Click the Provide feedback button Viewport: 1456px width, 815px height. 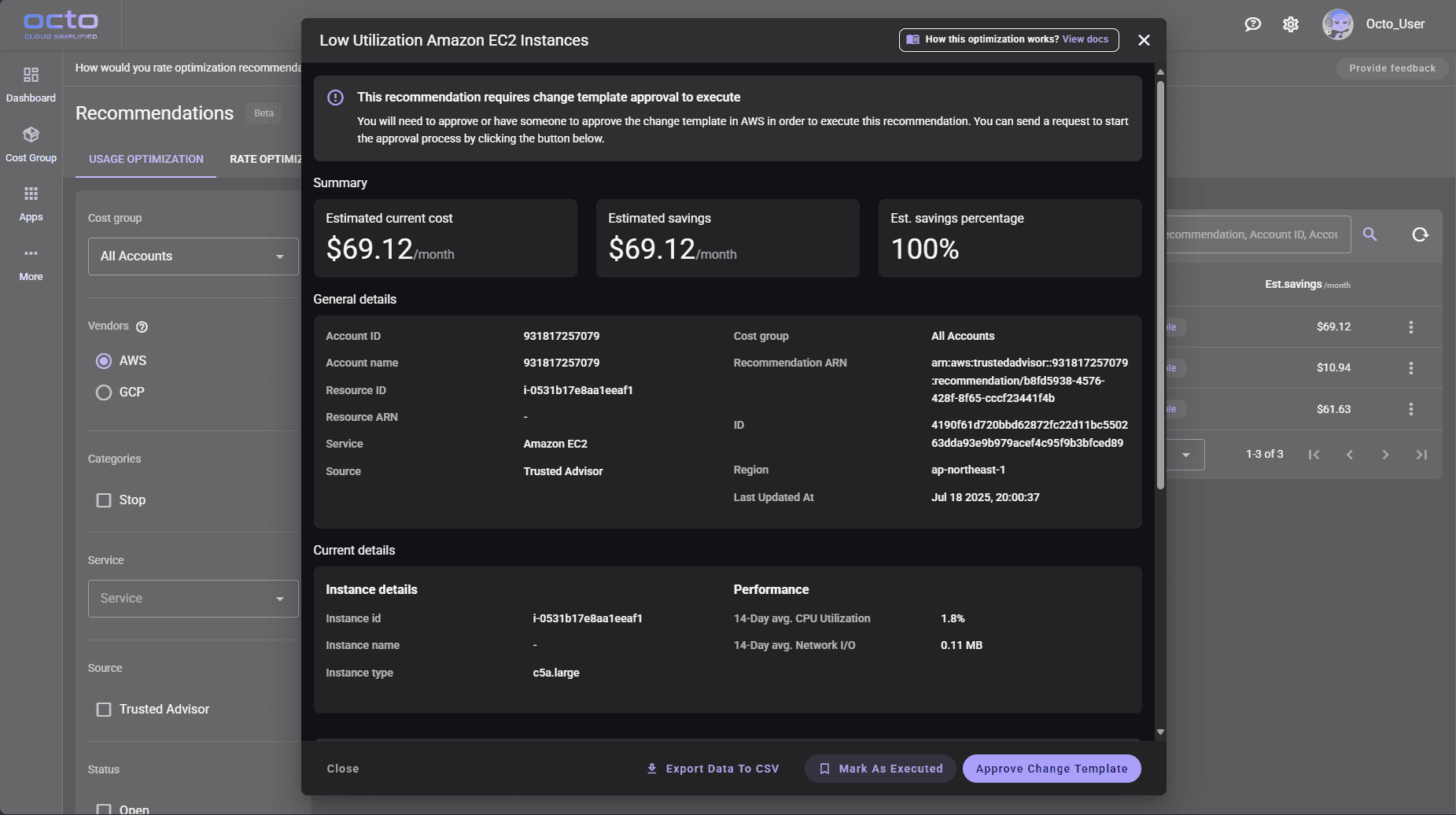click(x=1392, y=68)
